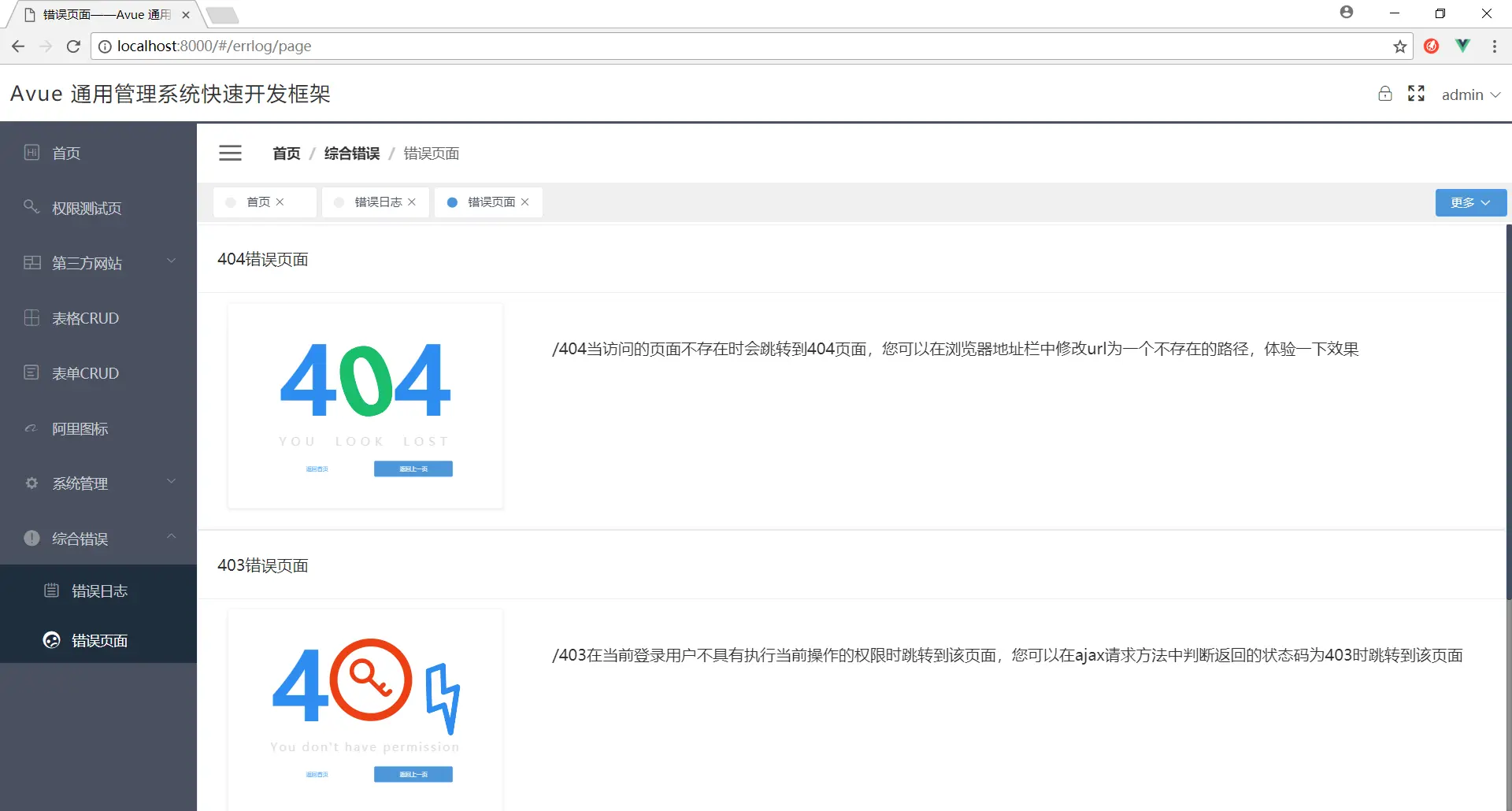
Task: Collapse the 综合错误 sidebar menu
Action: 98,539
